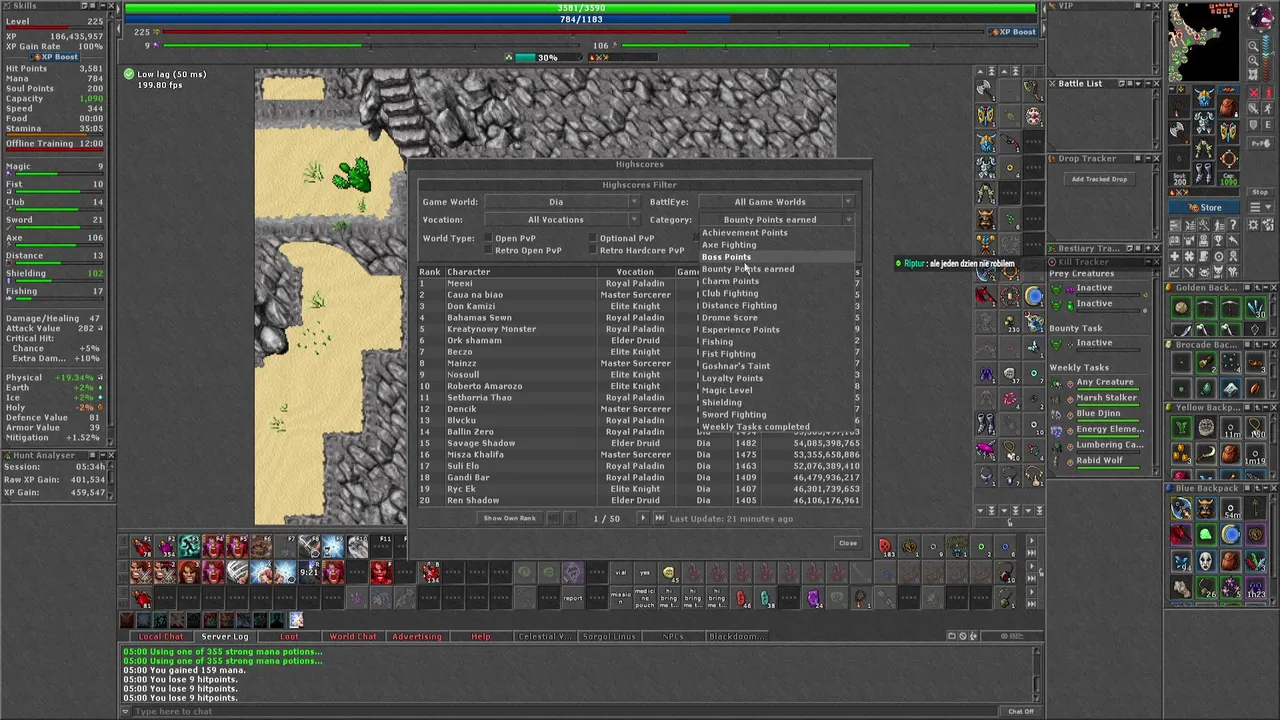Open the Store button in the sidebar
The image size is (1280, 720).
tap(1204, 207)
